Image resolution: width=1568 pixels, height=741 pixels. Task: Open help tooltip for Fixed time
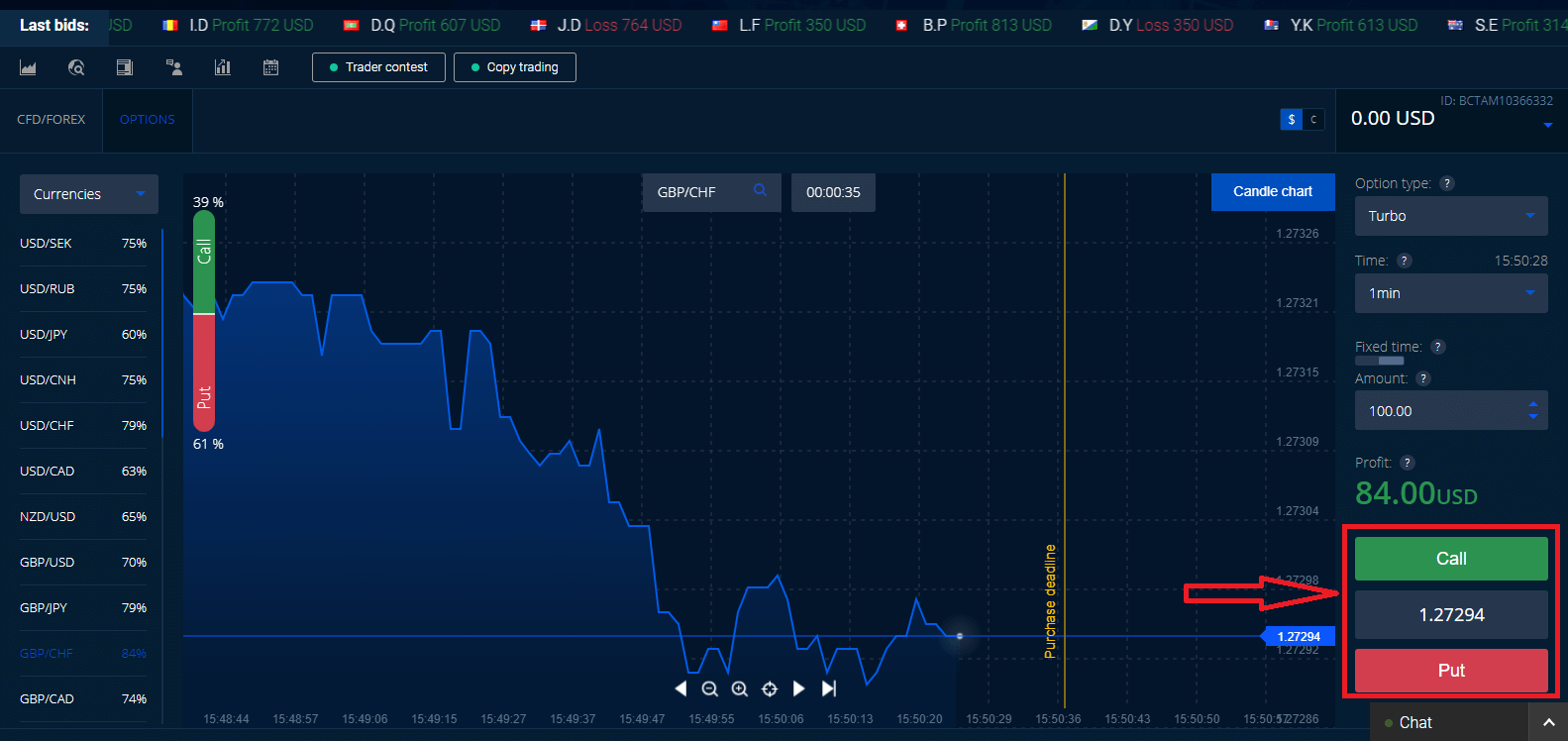(x=1438, y=347)
